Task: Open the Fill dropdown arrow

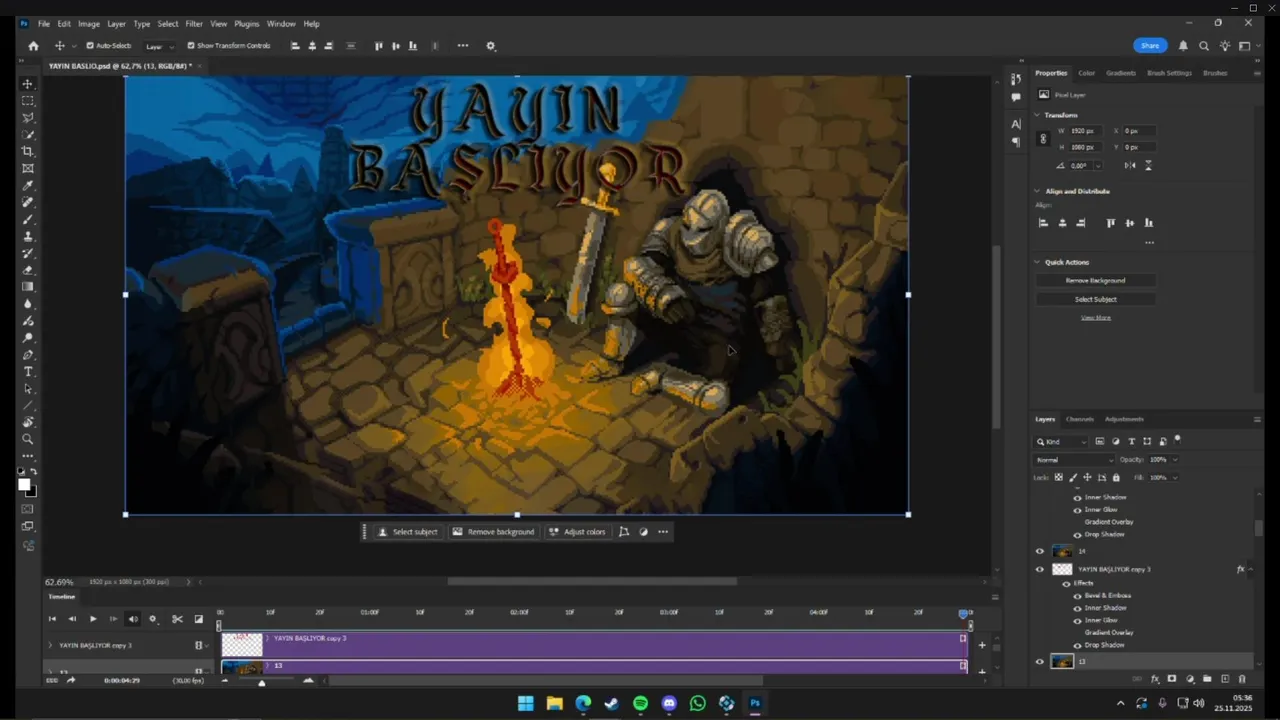Action: click(1174, 478)
